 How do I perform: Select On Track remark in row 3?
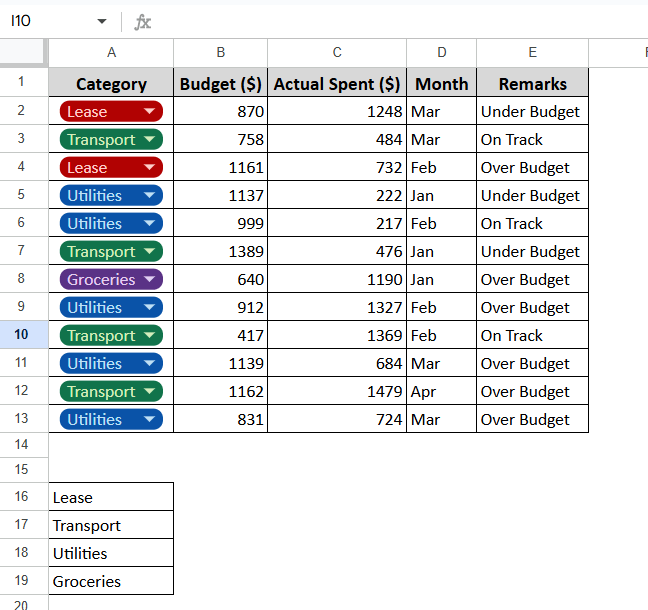[x=533, y=139]
